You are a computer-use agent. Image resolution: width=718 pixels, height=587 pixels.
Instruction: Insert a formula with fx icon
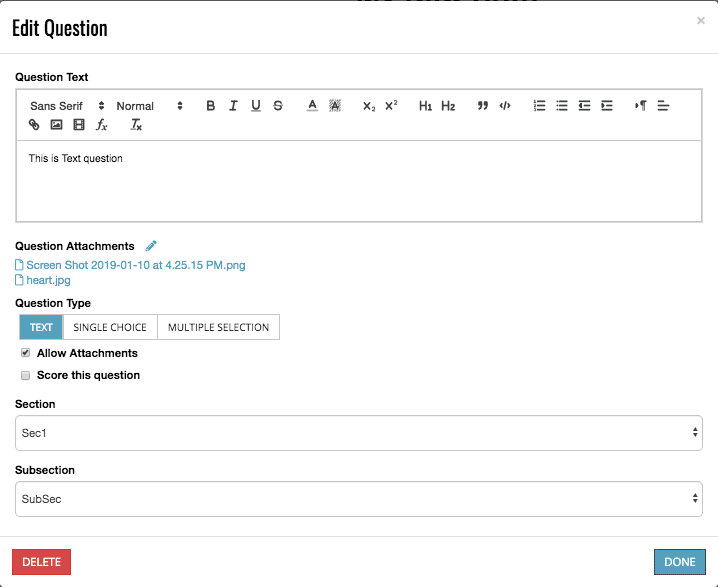point(101,125)
